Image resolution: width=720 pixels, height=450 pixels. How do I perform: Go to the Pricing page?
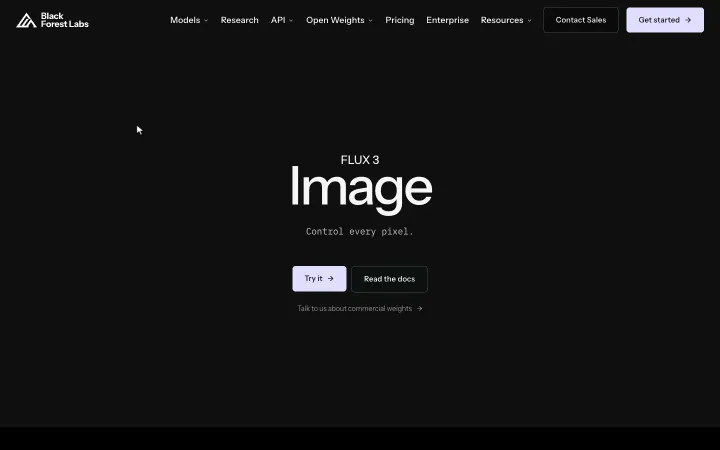pos(400,20)
